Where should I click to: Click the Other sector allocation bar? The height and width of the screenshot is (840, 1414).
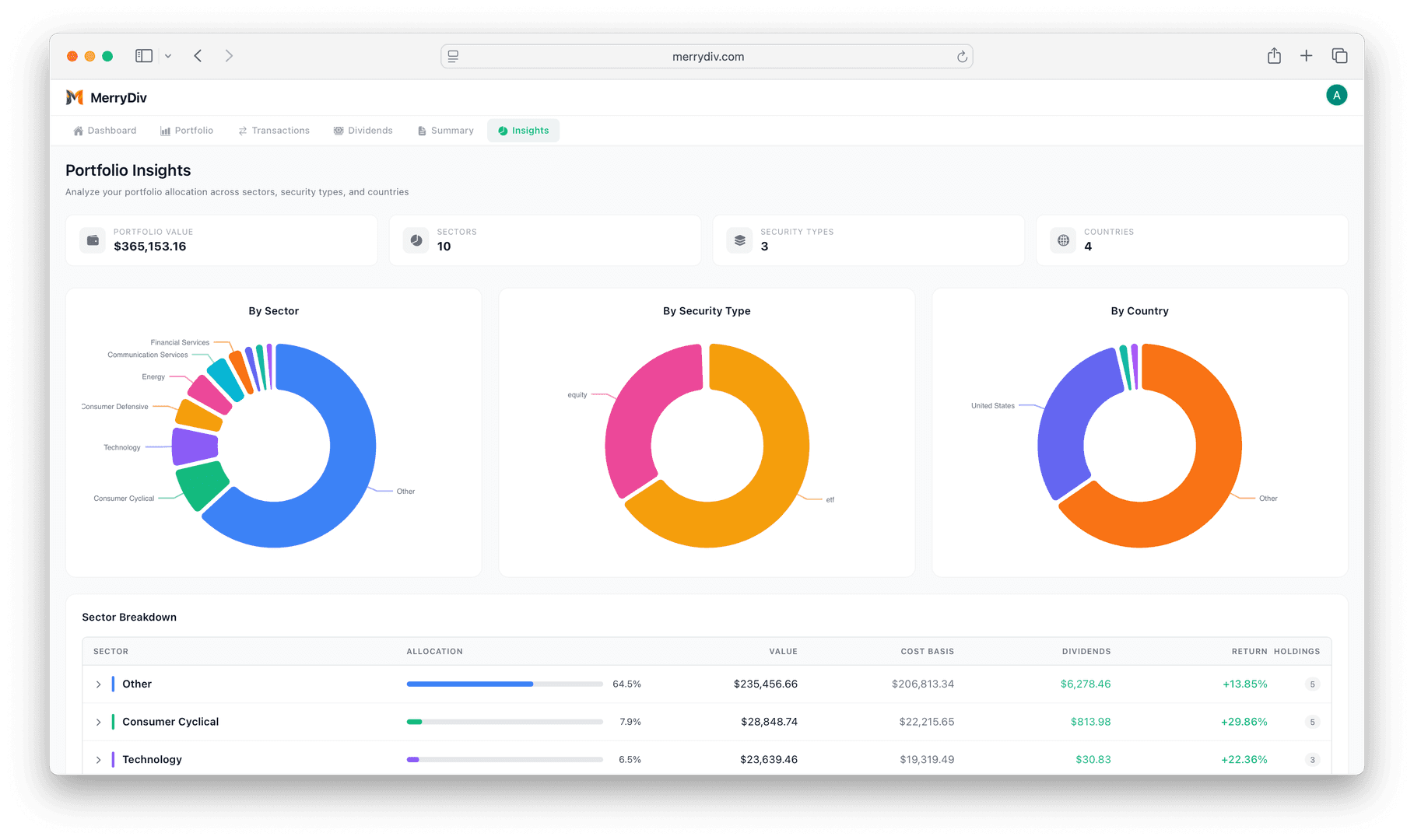click(504, 684)
